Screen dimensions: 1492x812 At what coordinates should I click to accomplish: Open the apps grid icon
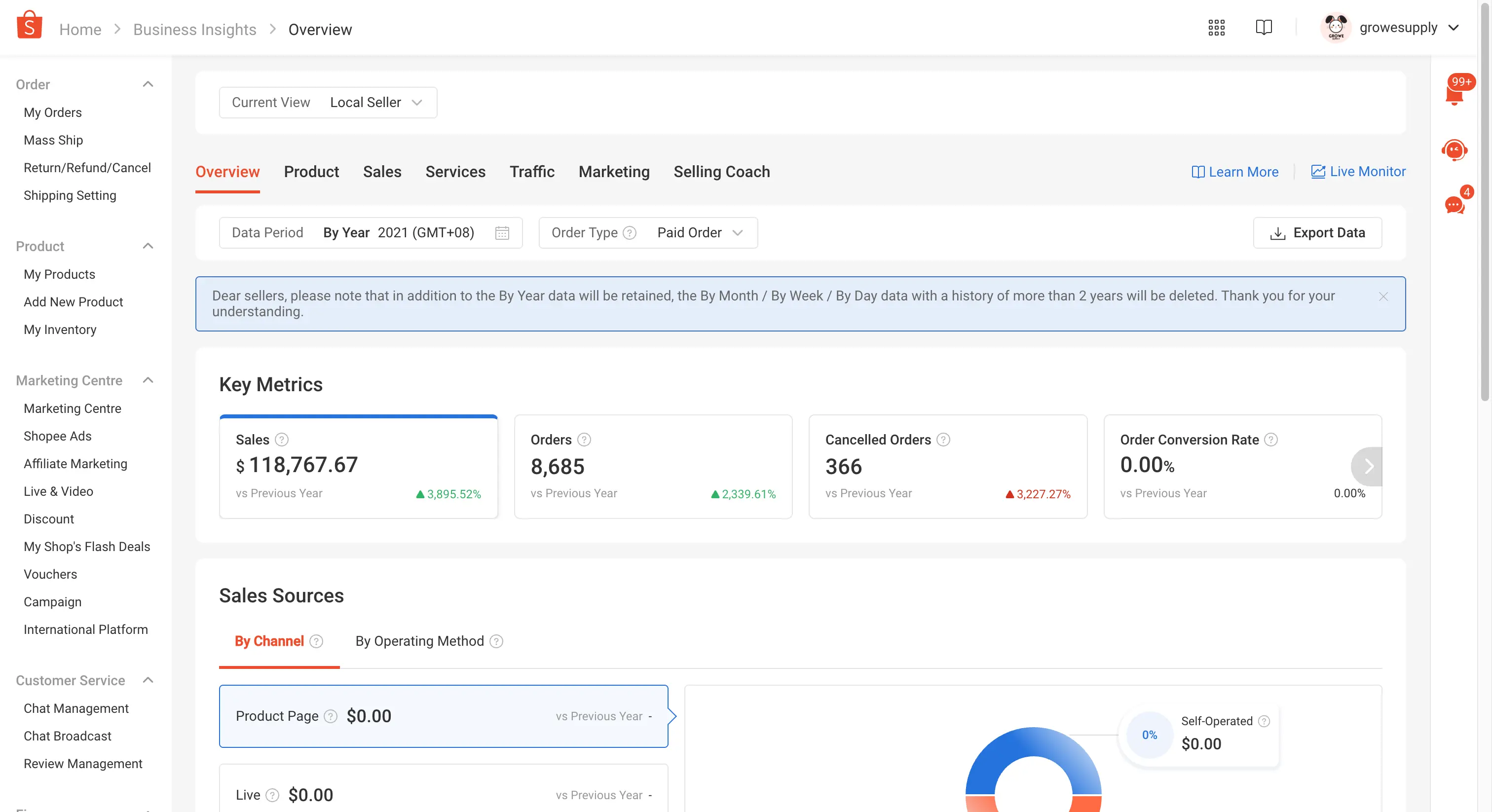pyautogui.click(x=1216, y=27)
